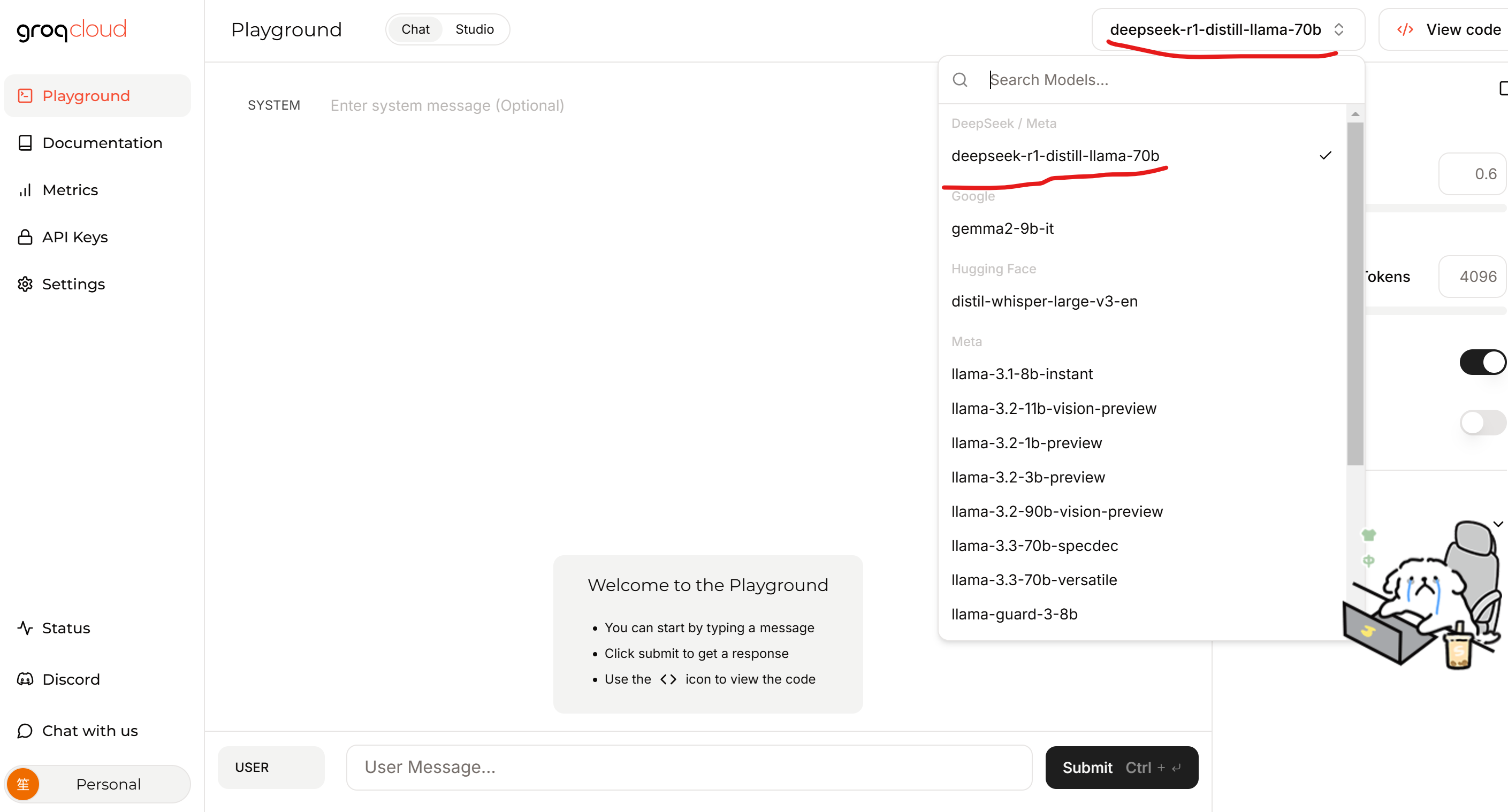Enable the disabled gray toggle switch
The image size is (1508, 812).
pos(1482,422)
